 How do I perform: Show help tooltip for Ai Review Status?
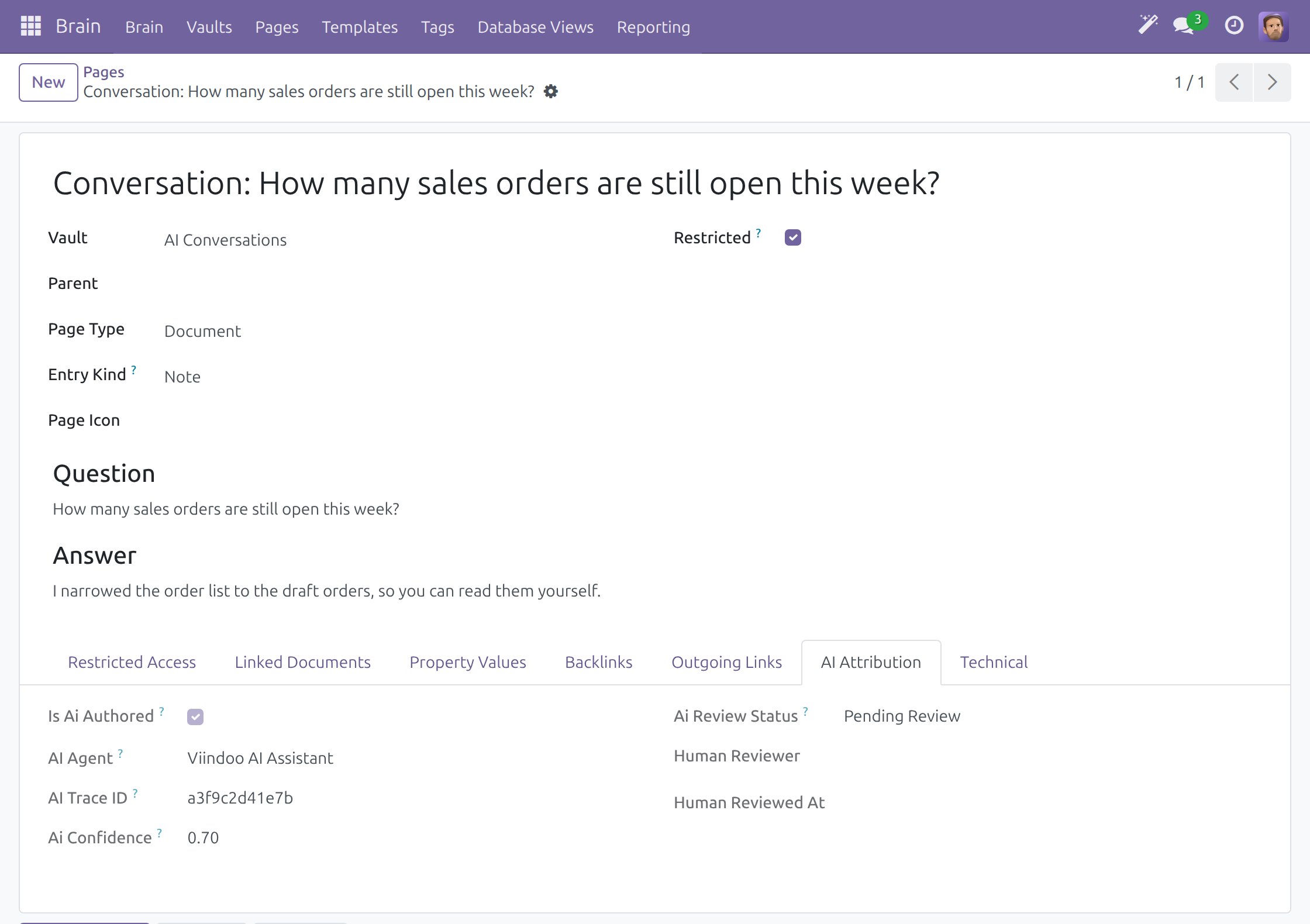(806, 711)
